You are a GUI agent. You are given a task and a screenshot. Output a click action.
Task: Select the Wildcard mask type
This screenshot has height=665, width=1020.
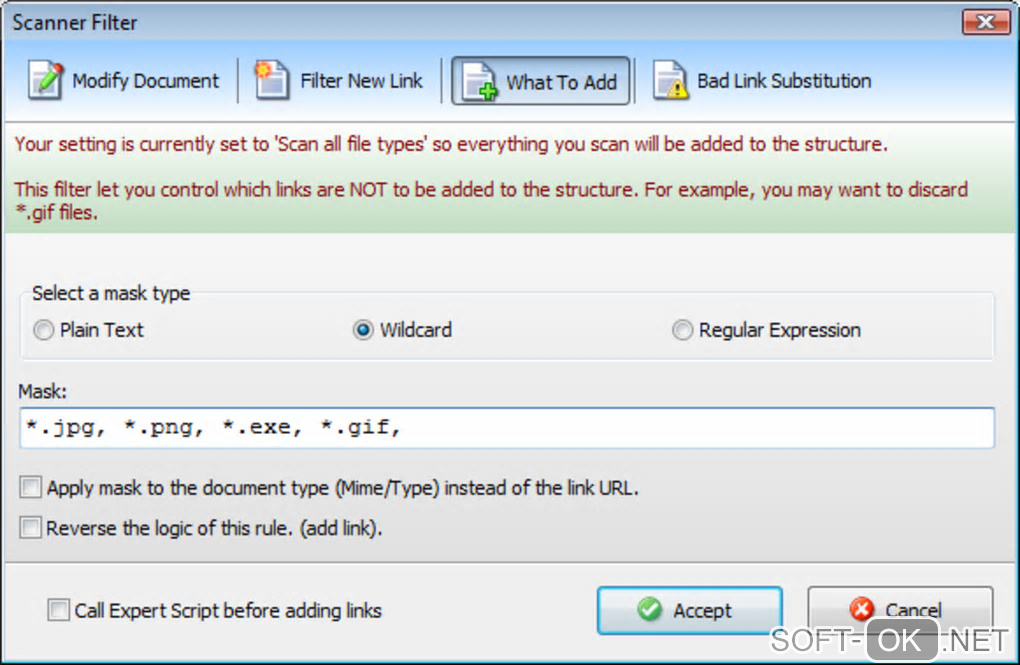(x=364, y=331)
